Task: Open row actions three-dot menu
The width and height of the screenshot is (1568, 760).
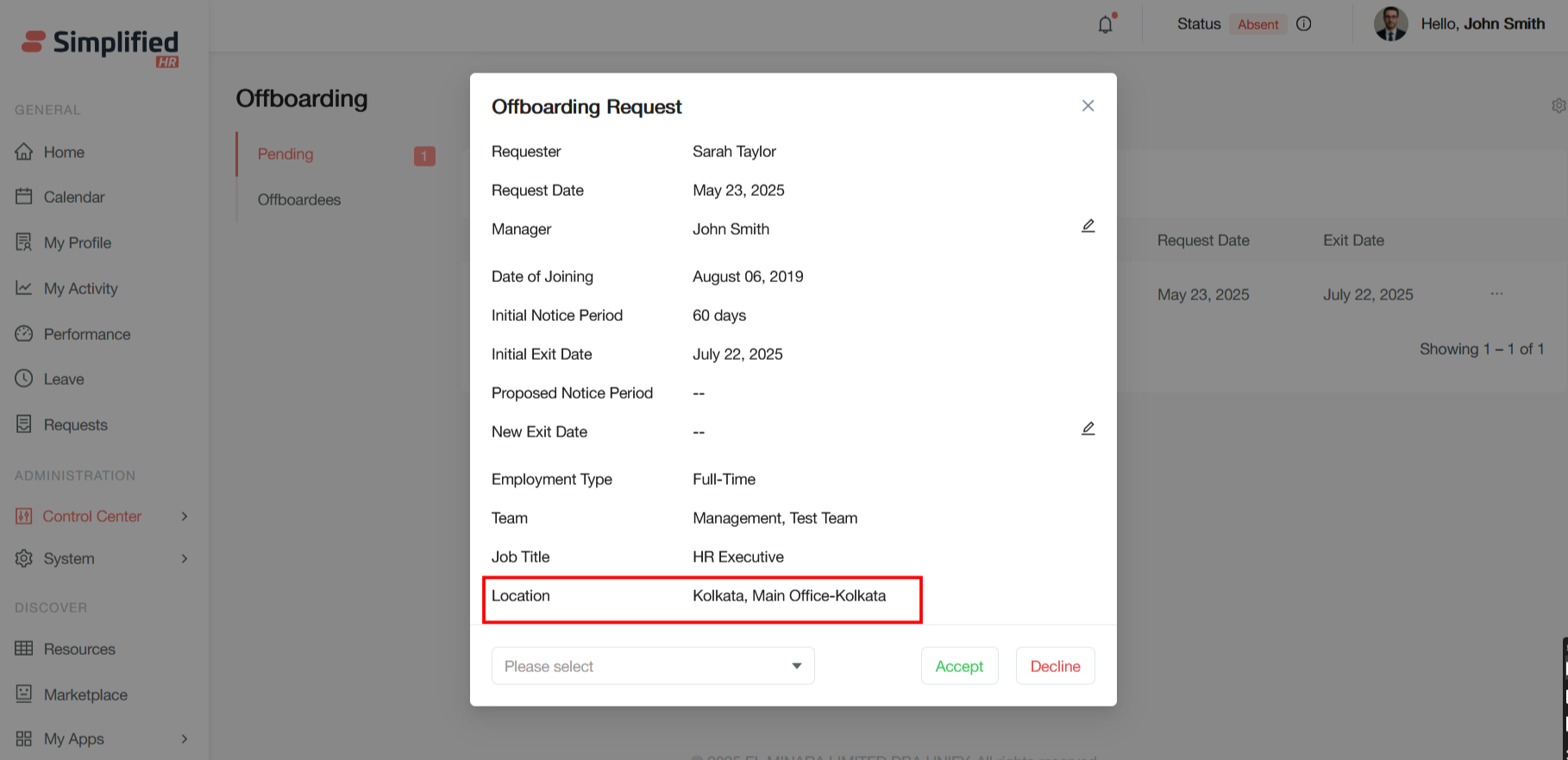Action: (x=1496, y=294)
